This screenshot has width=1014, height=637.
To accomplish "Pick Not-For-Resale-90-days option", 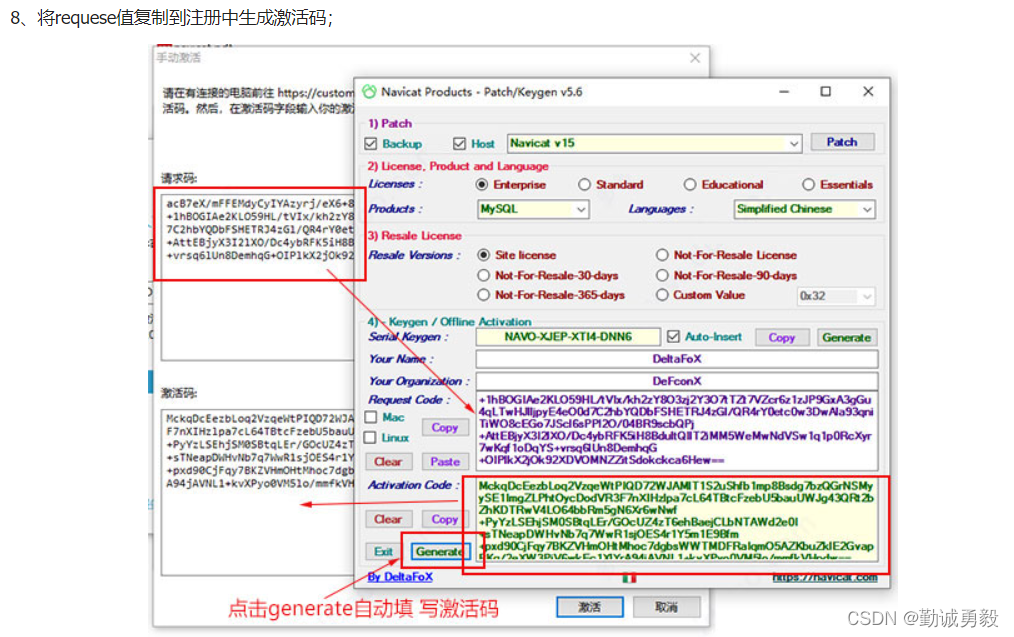I will [x=662, y=275].
